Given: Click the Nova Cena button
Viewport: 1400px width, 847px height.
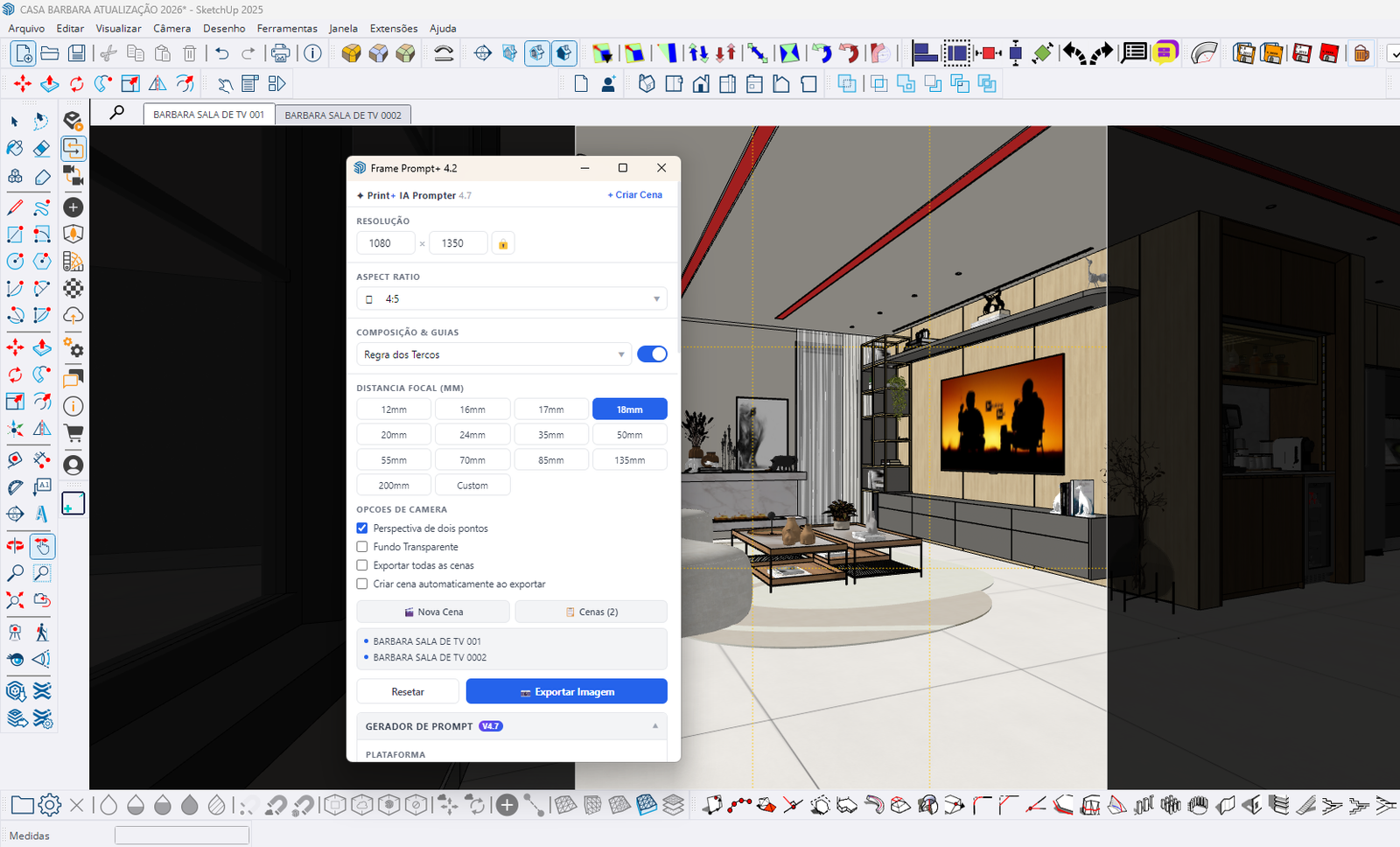Looking at the screenshot, I should click(x=433, y=612).
